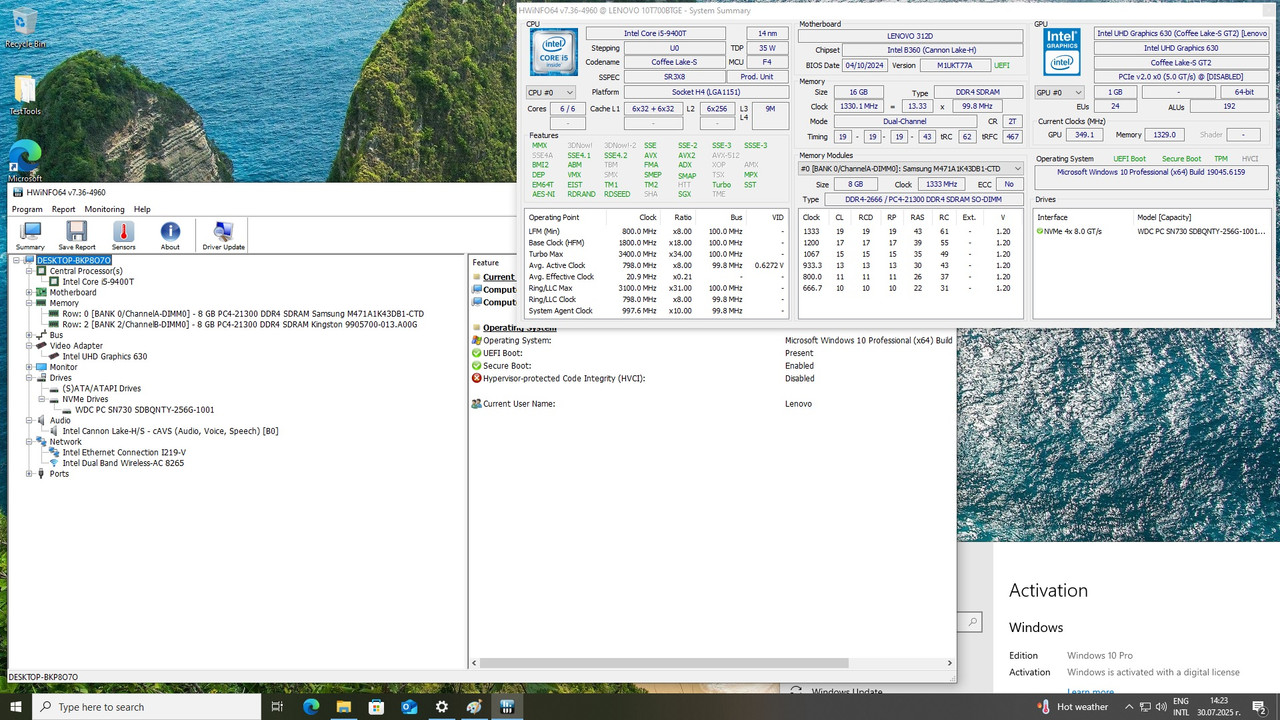Show hidden tray icons chevron
The image size is (1280, 720).
[x=1130, y=706]
